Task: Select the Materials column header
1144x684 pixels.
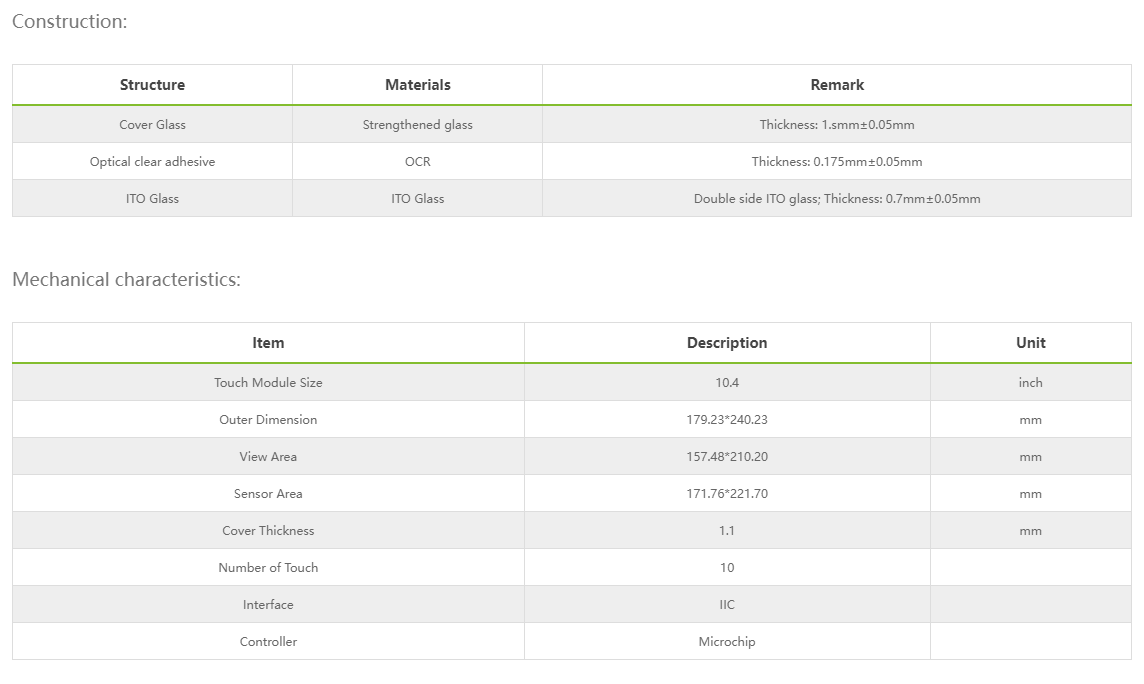Action: point(418,85)
